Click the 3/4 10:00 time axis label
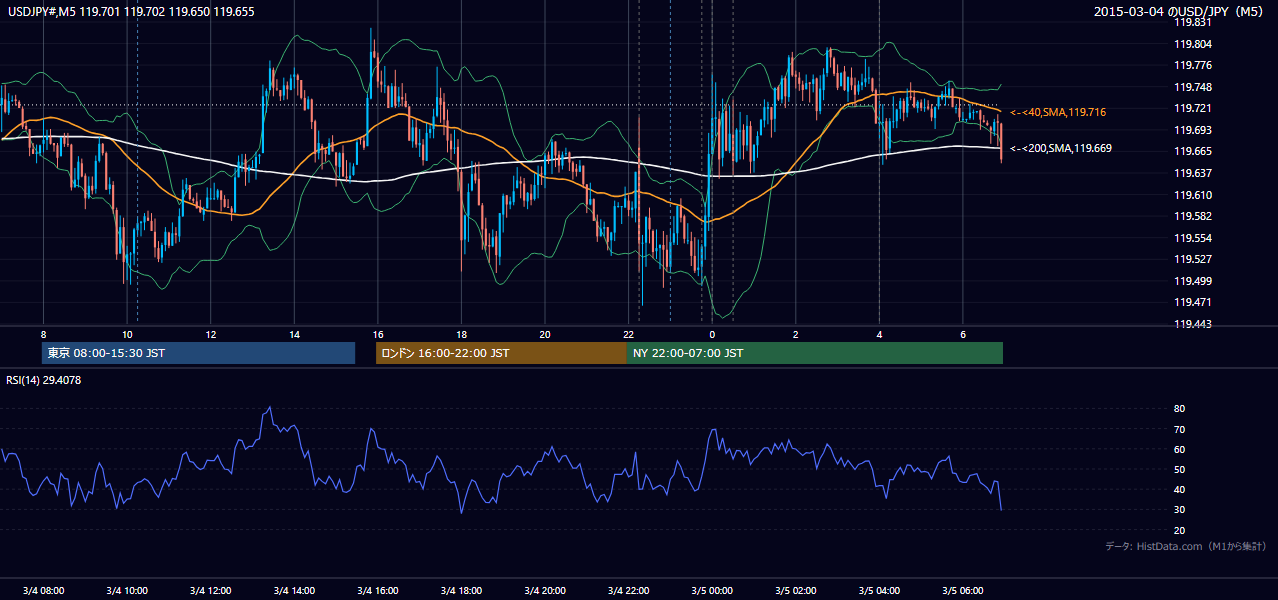 [x=127, y=590]
